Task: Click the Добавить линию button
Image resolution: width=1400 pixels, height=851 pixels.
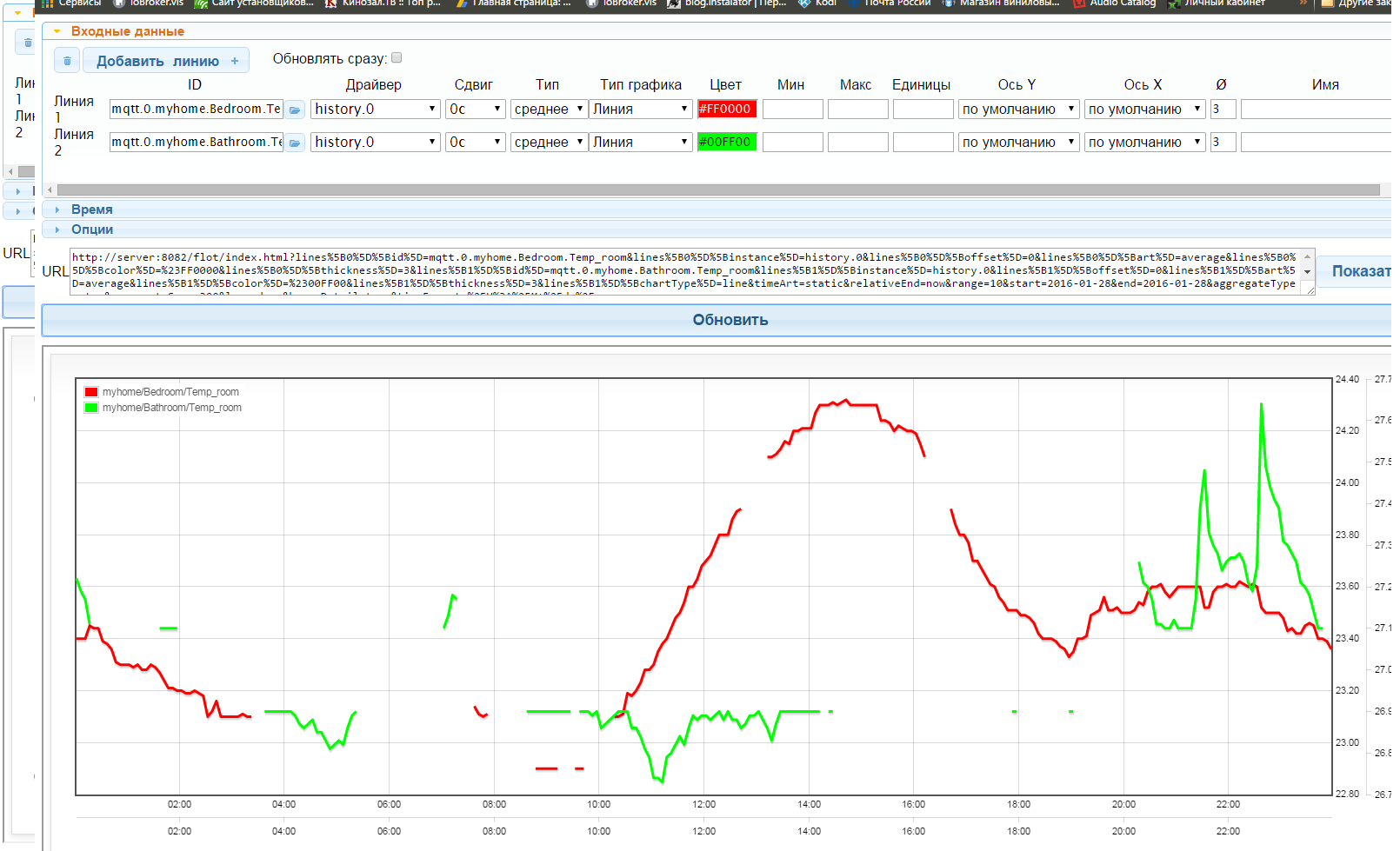Action: (166, 61)
